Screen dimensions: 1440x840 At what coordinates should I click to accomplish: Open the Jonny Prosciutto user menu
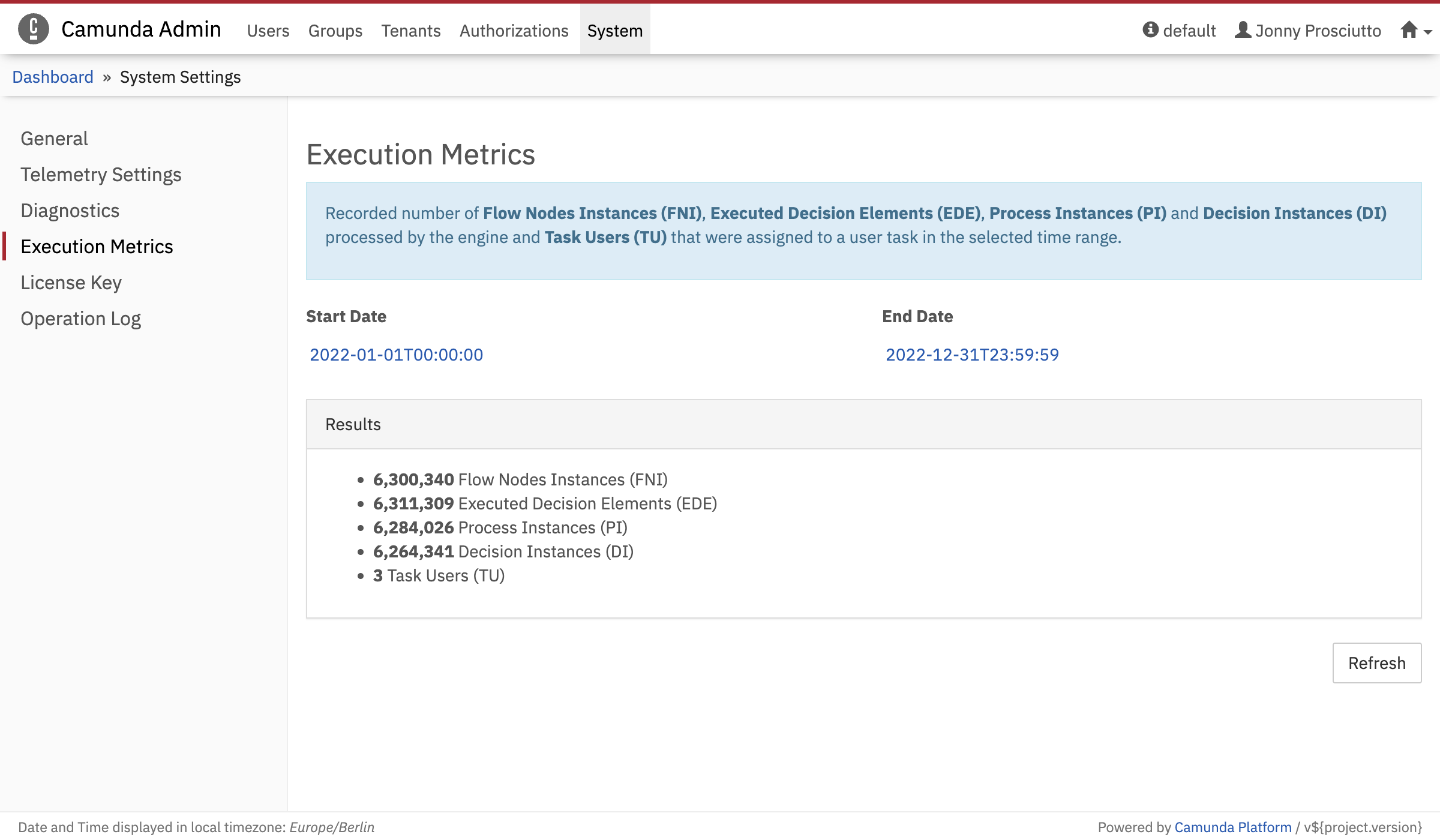pyautogui.click(x=1307, y=30)
